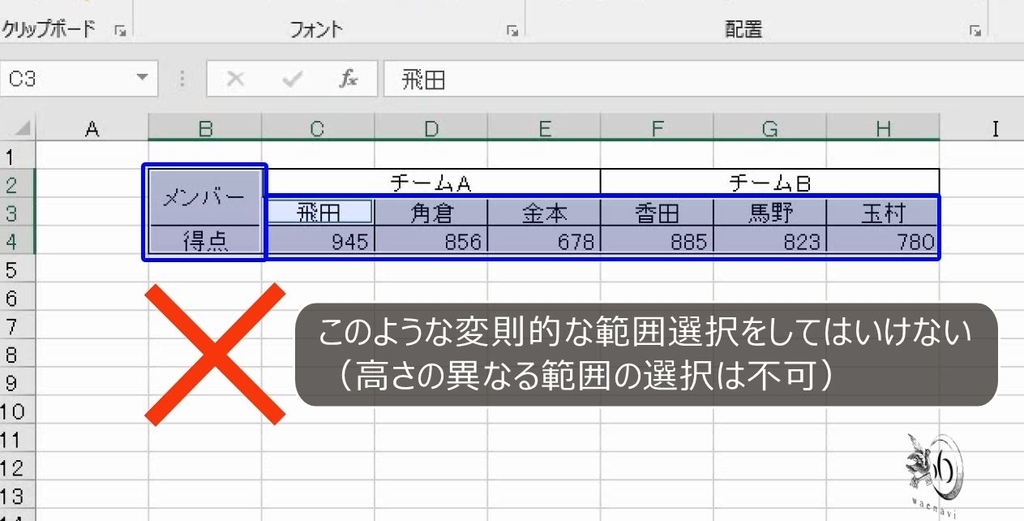Open the alignment group dialog launcher
Image resolution: width=1024 pixels, height=521 pixels.
click(x=975, y=30)
